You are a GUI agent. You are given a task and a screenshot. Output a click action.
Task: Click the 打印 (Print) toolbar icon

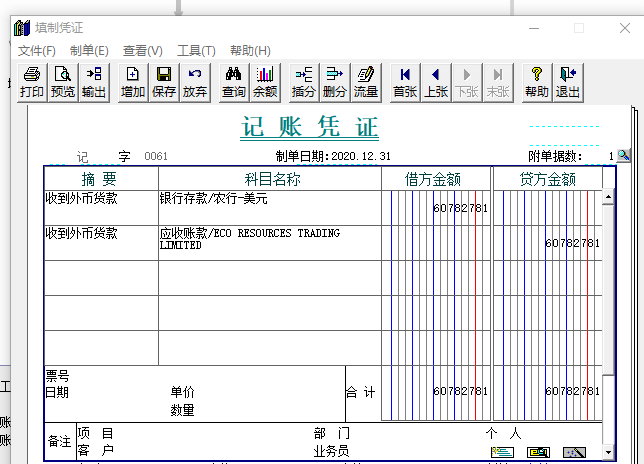click(x=32, y=83)
